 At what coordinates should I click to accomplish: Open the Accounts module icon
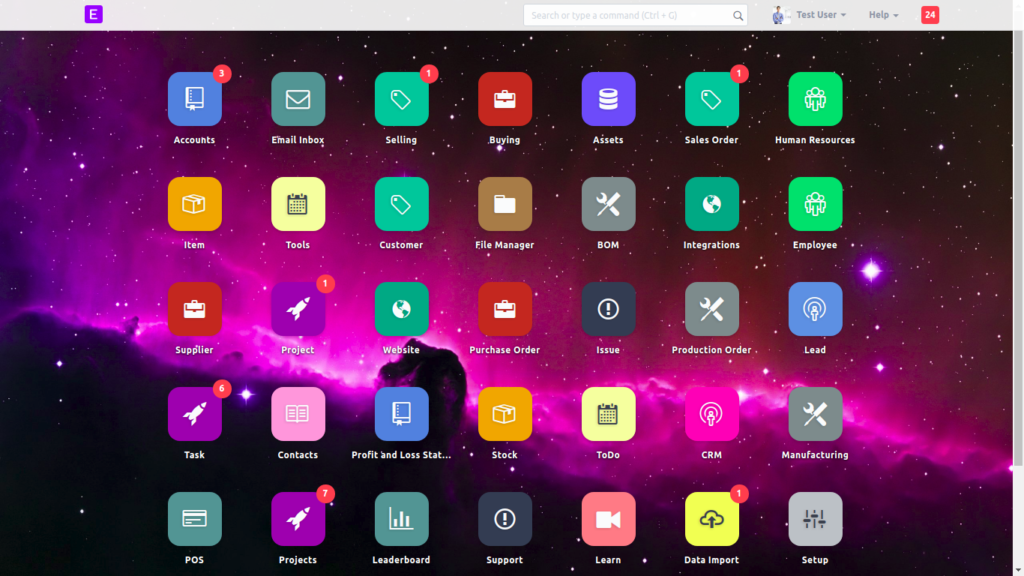194,99
